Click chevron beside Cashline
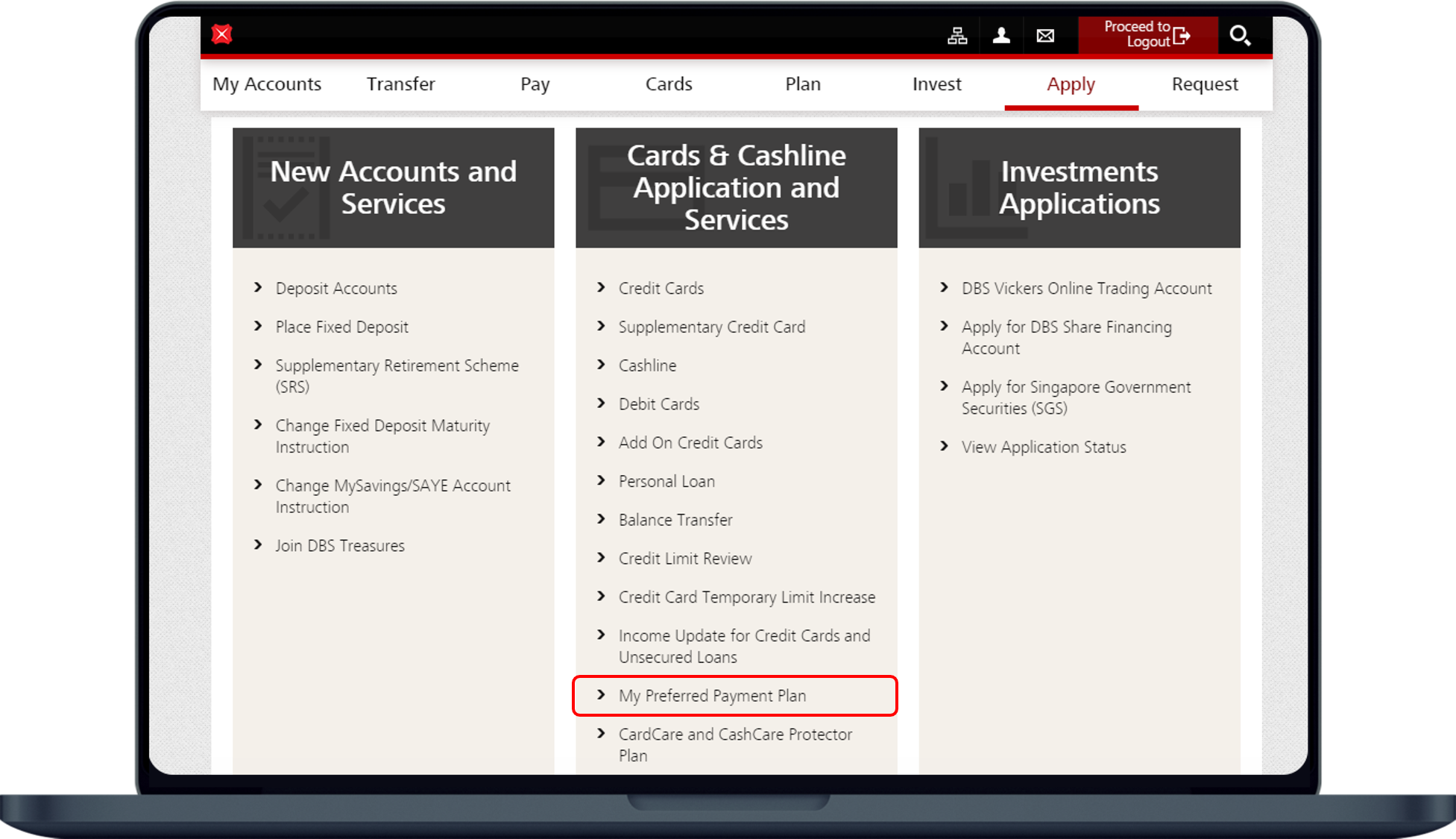This screenshot has height=839, width=1456. point(601,364)
